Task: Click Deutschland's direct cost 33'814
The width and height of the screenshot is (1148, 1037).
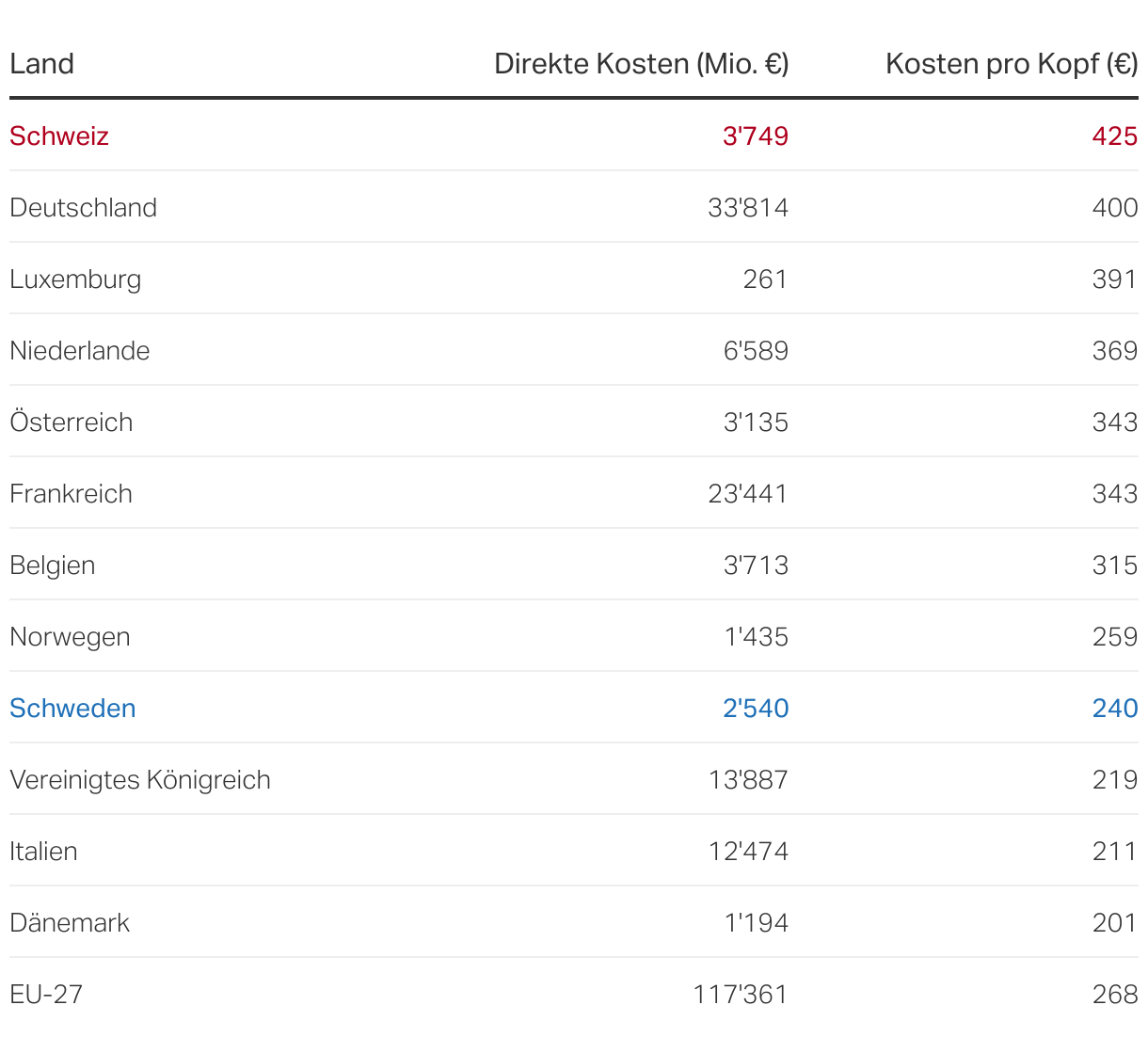Action: point(747,208)
